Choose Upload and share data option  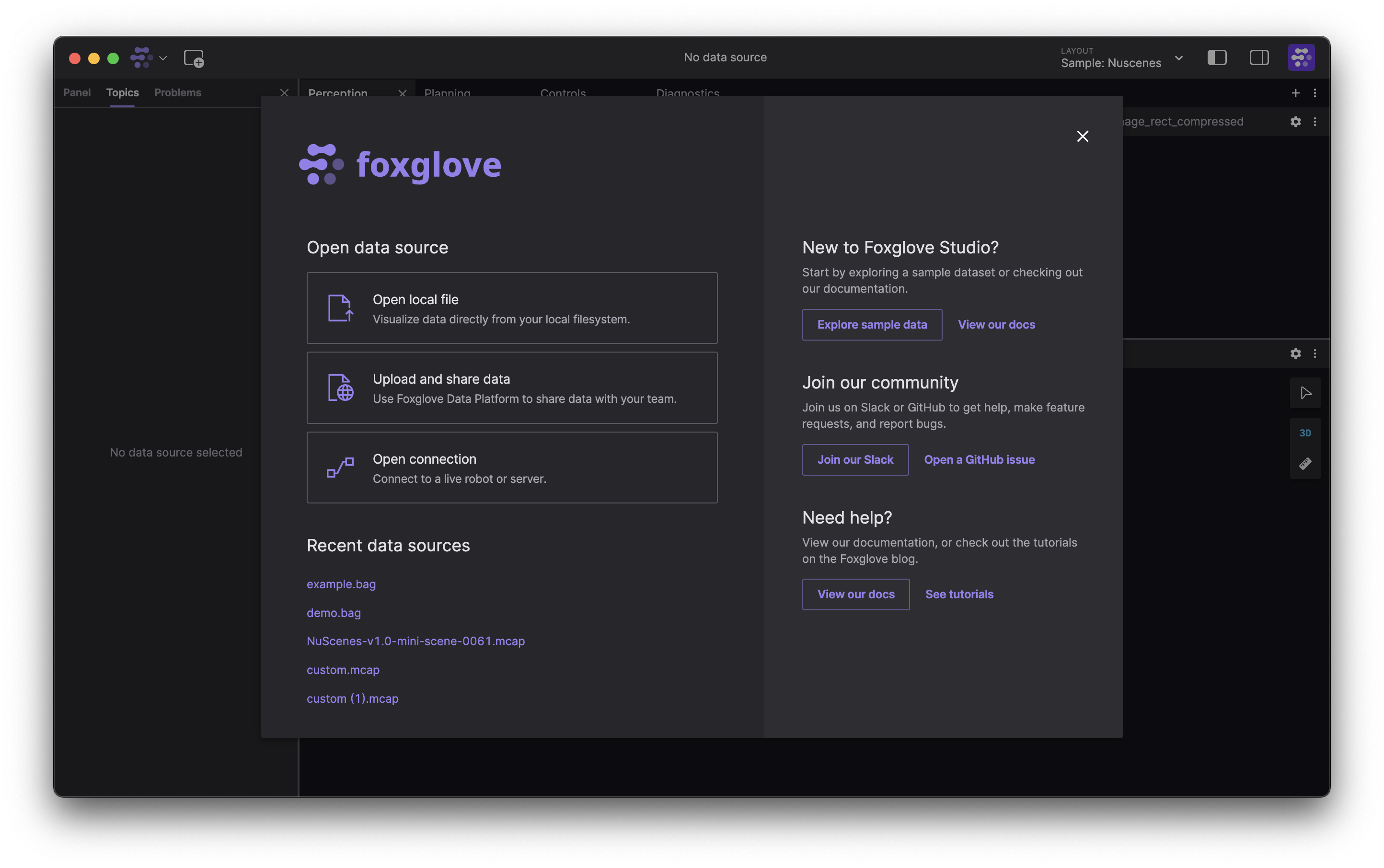click(x=512, y=388)
